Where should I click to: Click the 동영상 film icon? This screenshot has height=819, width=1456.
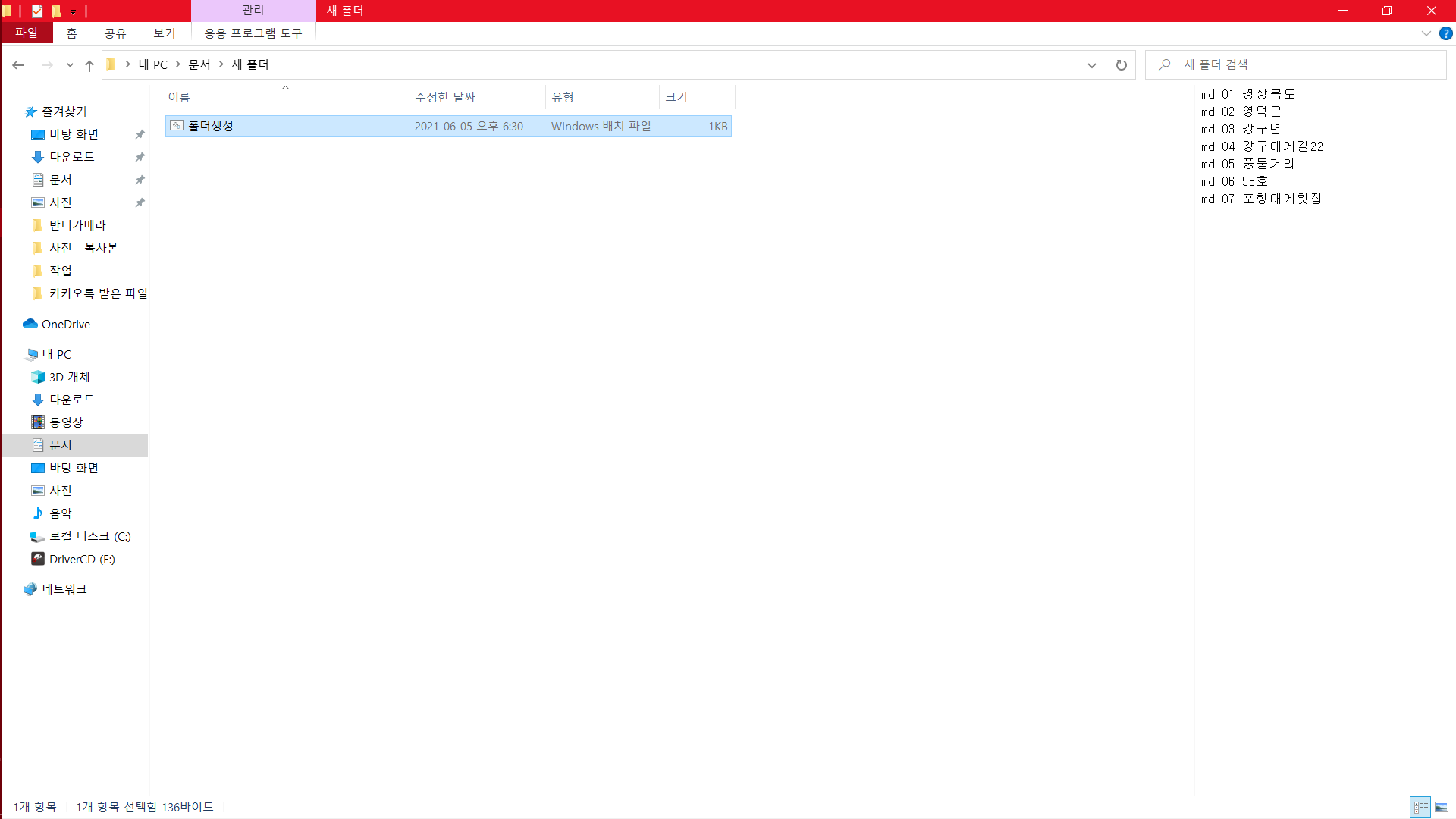pos(38,422)
